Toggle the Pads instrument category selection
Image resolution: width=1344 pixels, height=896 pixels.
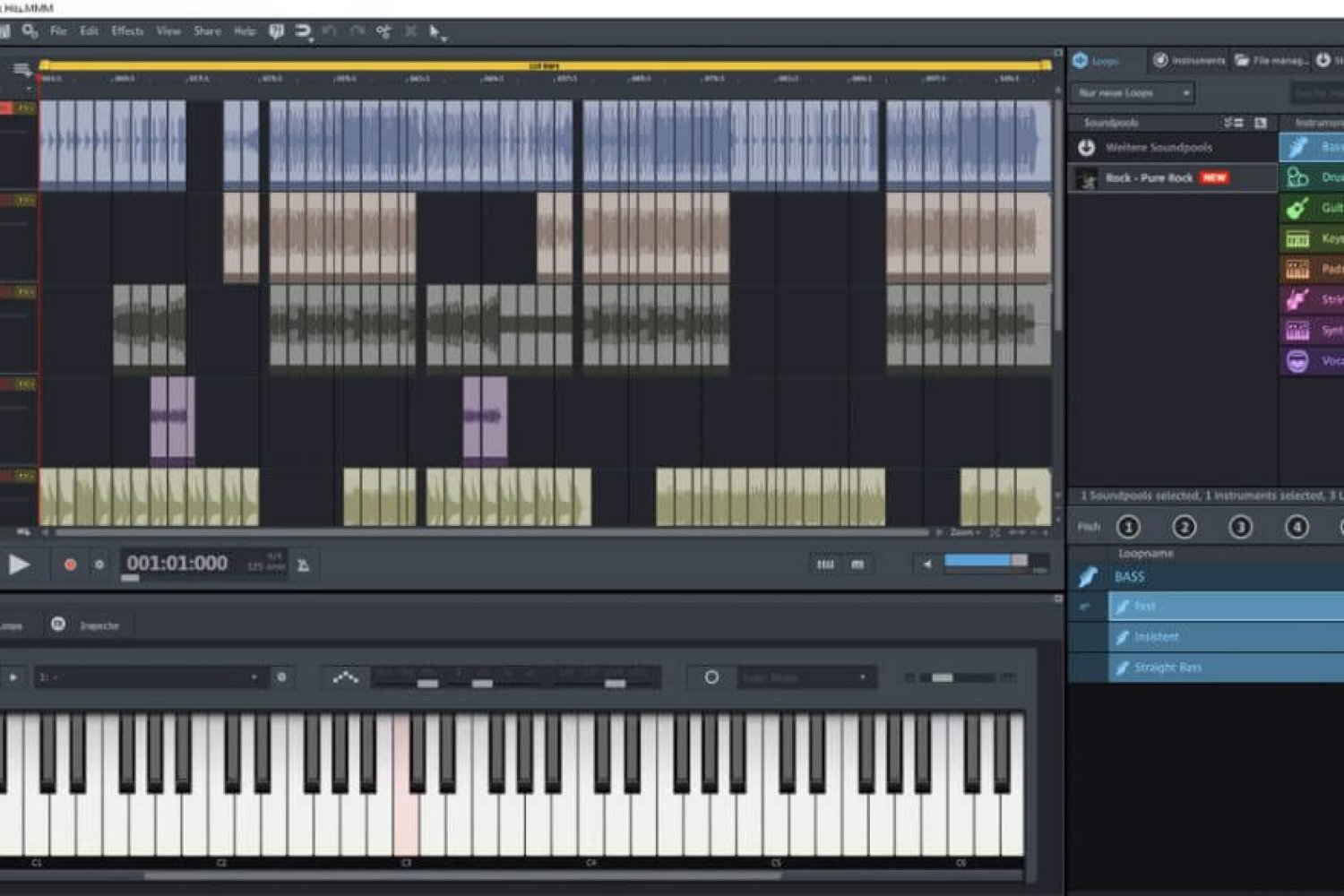(1317, 270)
